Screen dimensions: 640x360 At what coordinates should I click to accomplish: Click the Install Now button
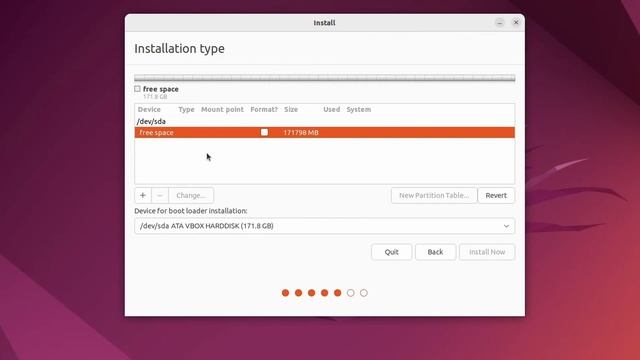pyautogui.click(x=487, y=252)
